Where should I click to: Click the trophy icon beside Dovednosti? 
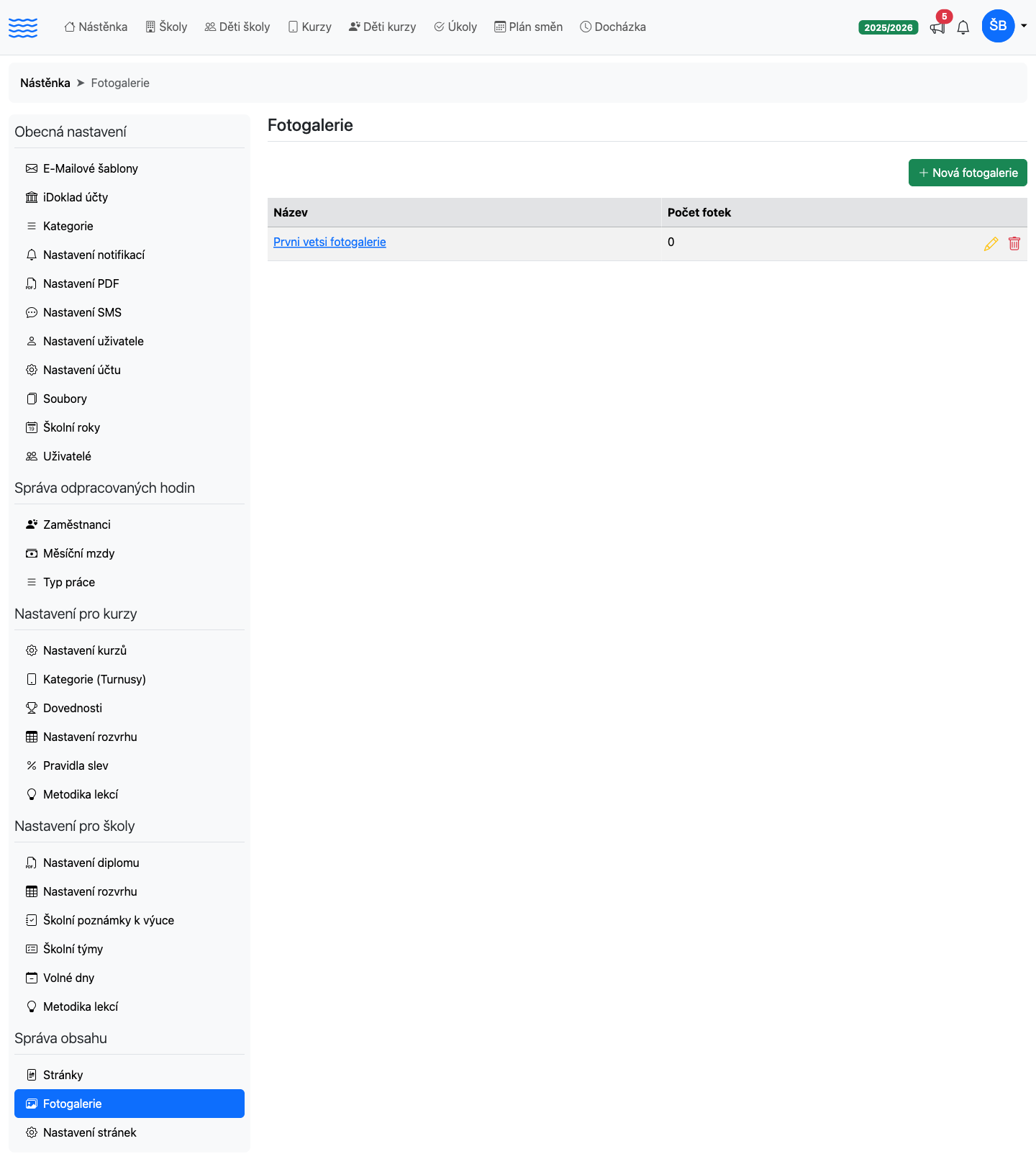coord(32,708)
